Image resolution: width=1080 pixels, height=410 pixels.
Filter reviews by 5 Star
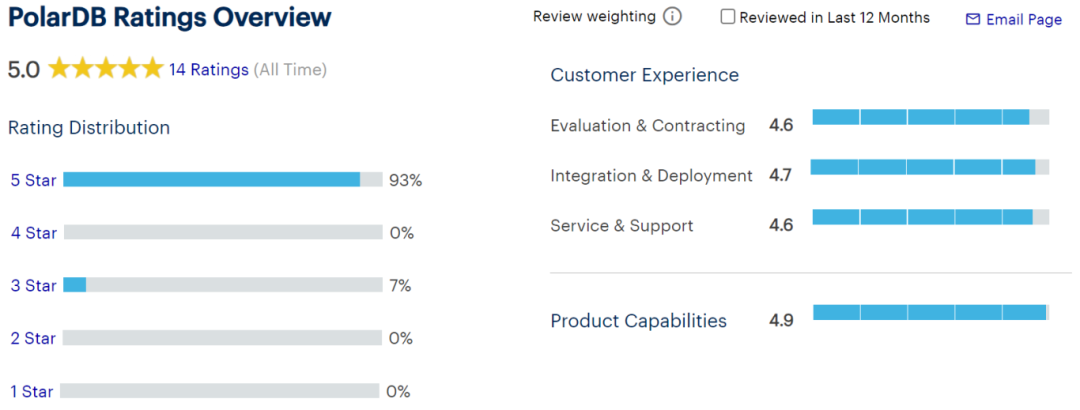[x=33, y=181]
